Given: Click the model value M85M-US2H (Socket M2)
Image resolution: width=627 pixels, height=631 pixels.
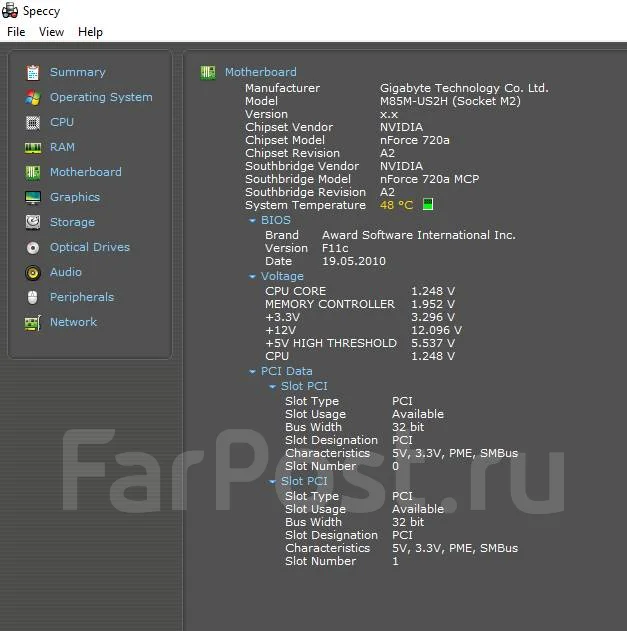Looking at the screenshot, I should click(x=450, y=101).
